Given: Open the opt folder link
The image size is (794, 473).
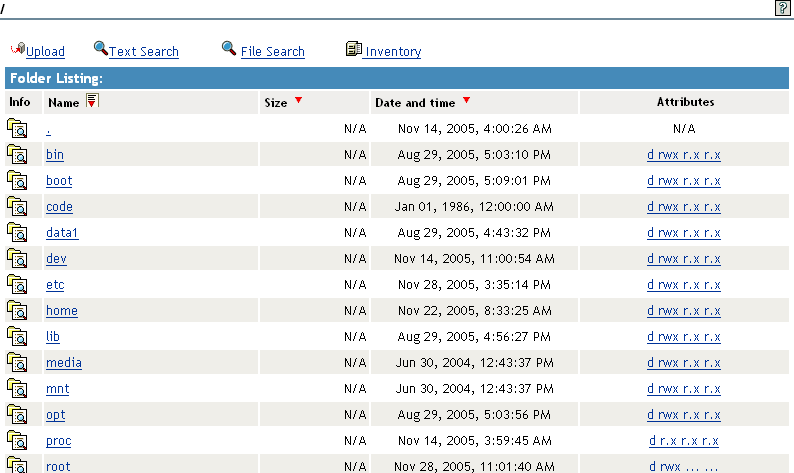Looking at the screenshot, I should point(55,415).
